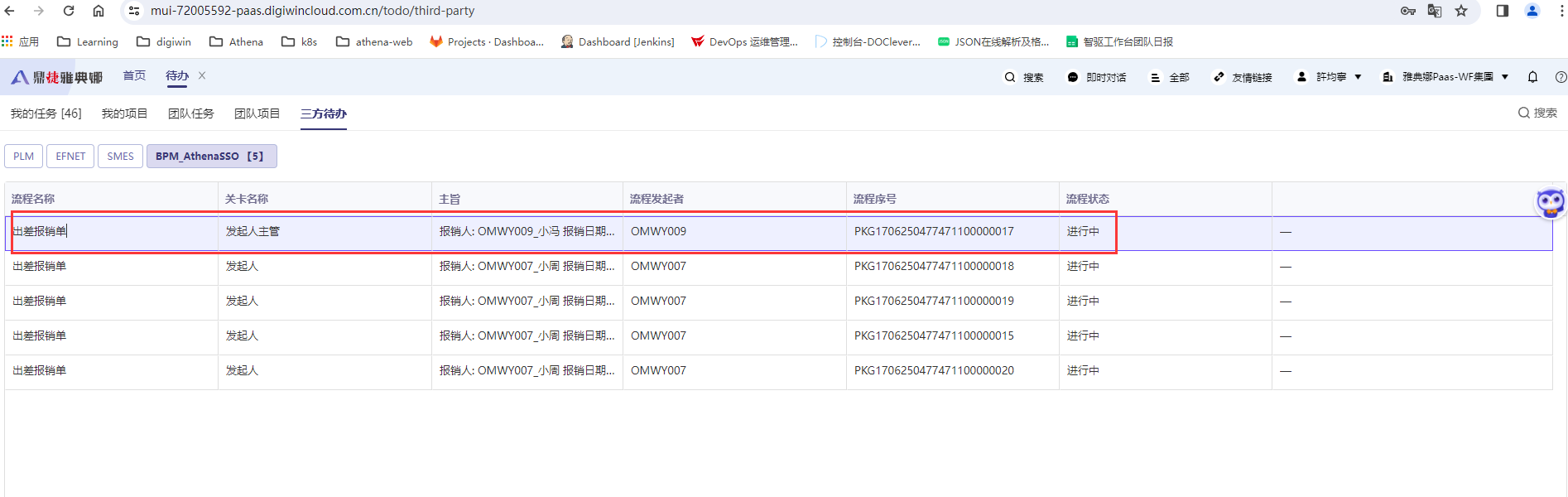Image resolution: width=1568 pixels, height=497 pixels.
Task: Open the digiwin bookmark folder
Action: click(x=164, y=41)
